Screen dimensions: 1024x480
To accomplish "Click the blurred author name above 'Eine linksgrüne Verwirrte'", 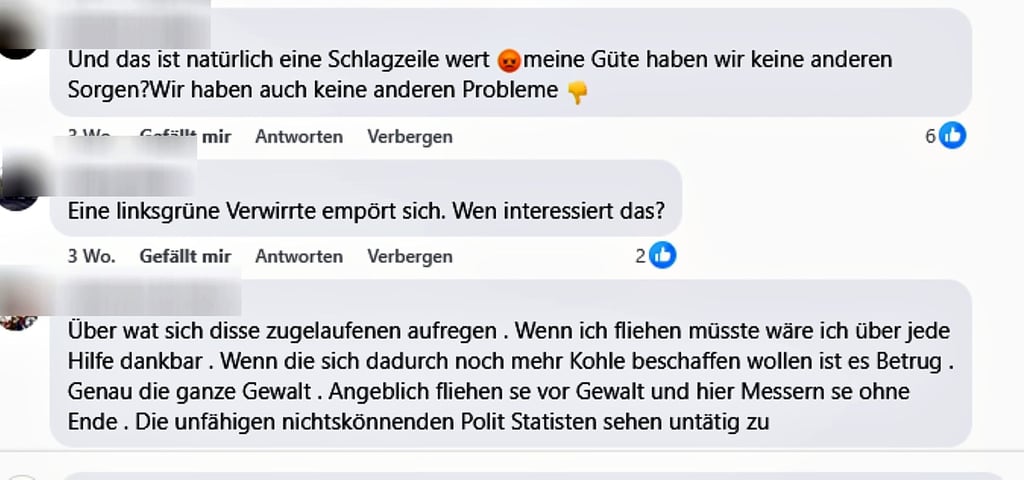I will click(x=130, y=179).
